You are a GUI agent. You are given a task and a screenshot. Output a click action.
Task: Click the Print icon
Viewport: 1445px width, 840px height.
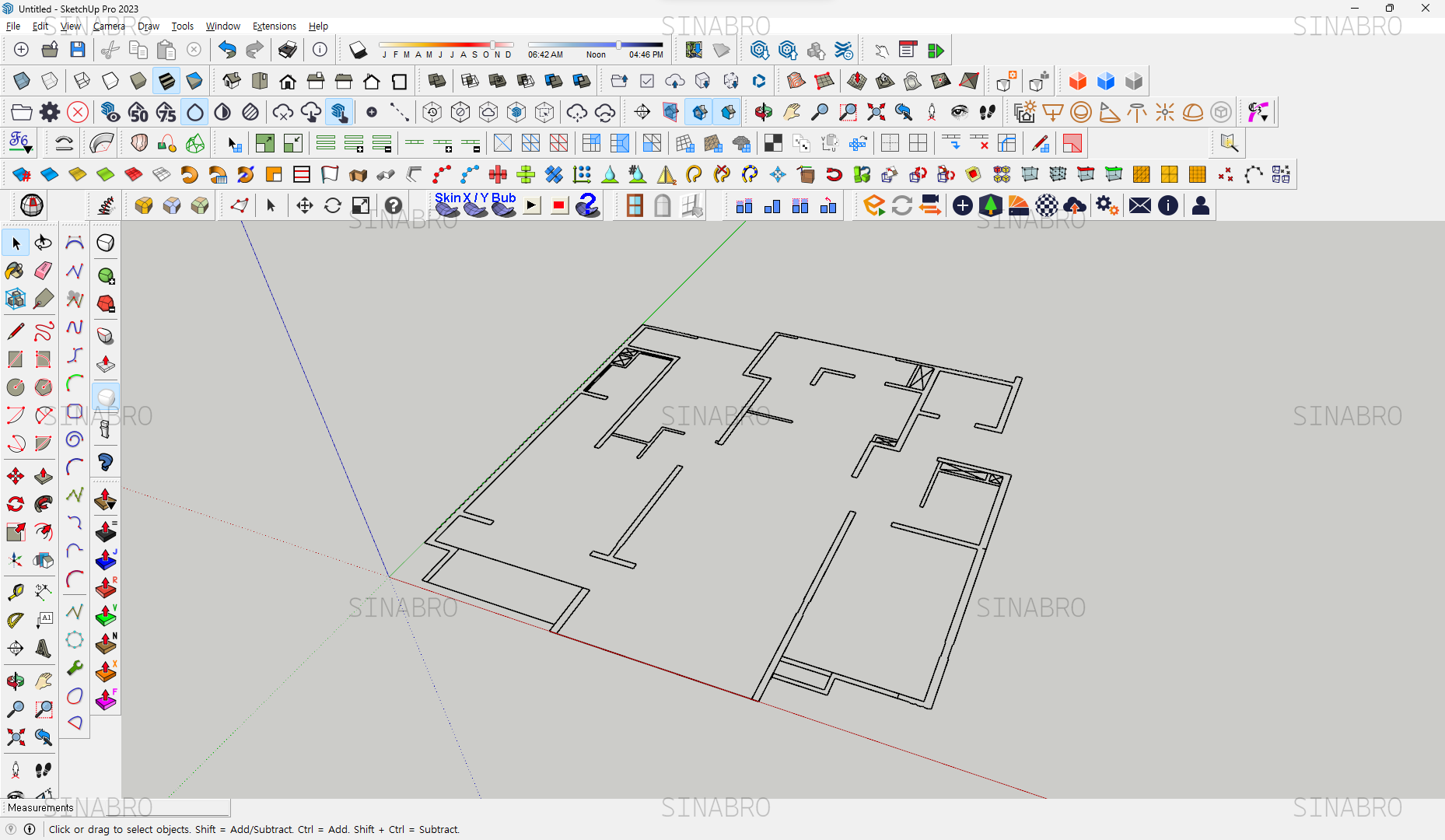click(287, 50)
